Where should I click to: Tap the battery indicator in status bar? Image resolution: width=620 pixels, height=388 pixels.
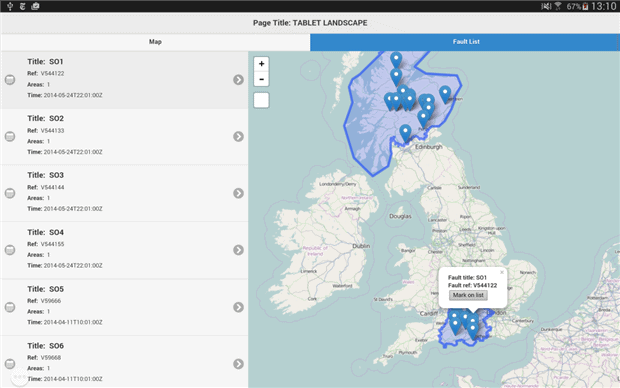(x=585, y=6)
